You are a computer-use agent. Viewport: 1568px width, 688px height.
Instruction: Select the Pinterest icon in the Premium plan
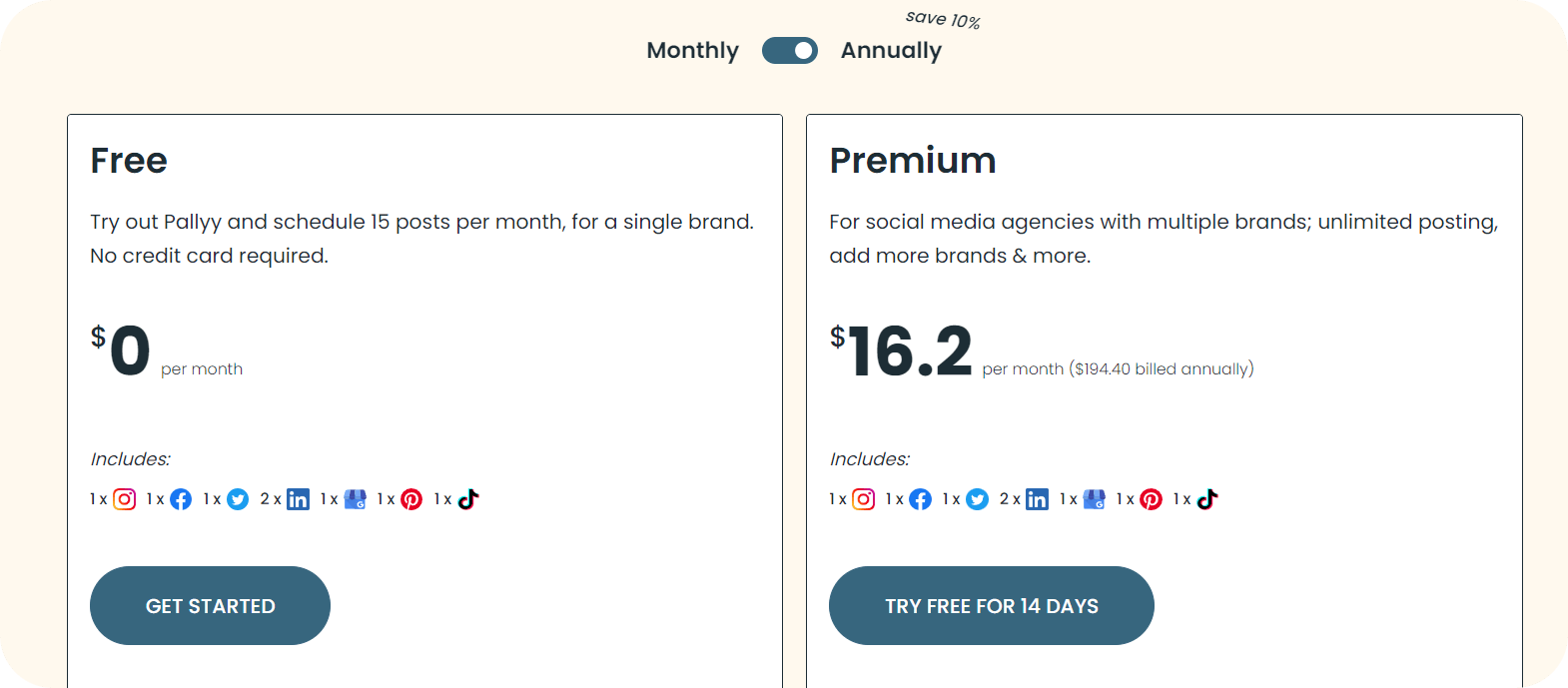(x=1151, y=499)
